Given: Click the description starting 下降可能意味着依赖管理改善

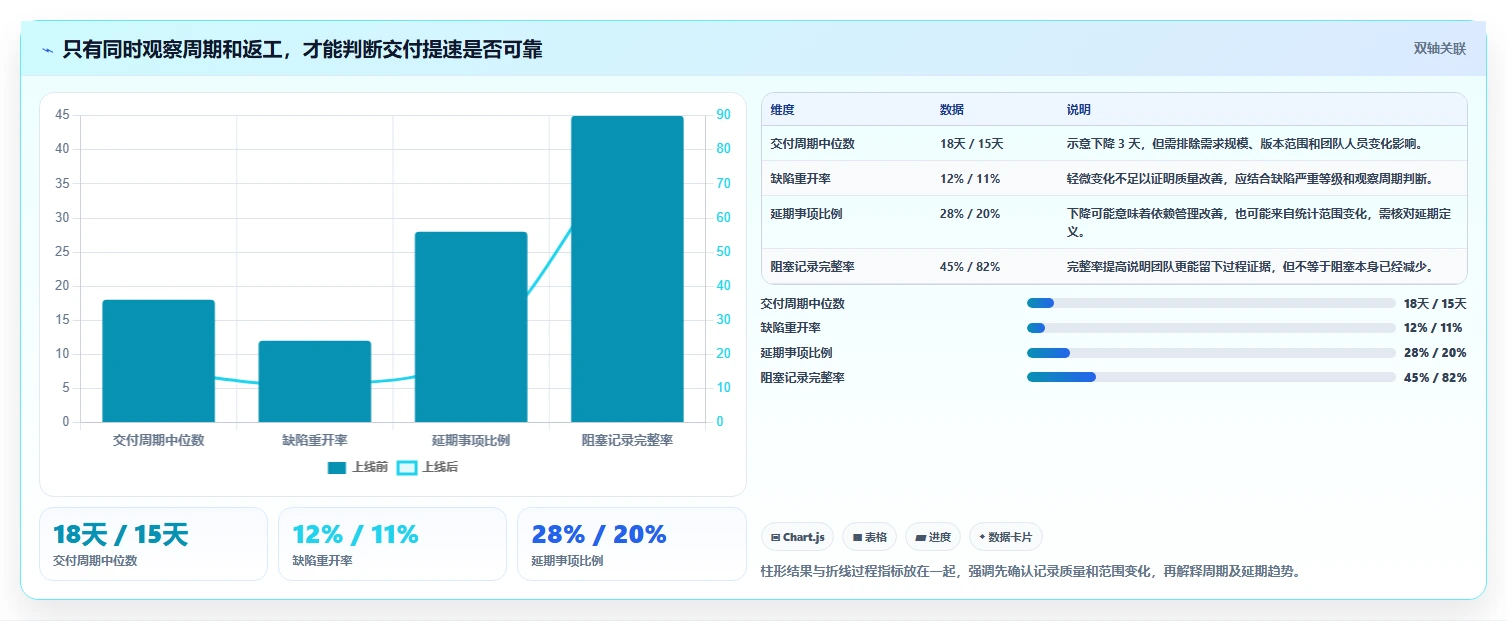Looking at the screenshot, I should pos(1259,223).
